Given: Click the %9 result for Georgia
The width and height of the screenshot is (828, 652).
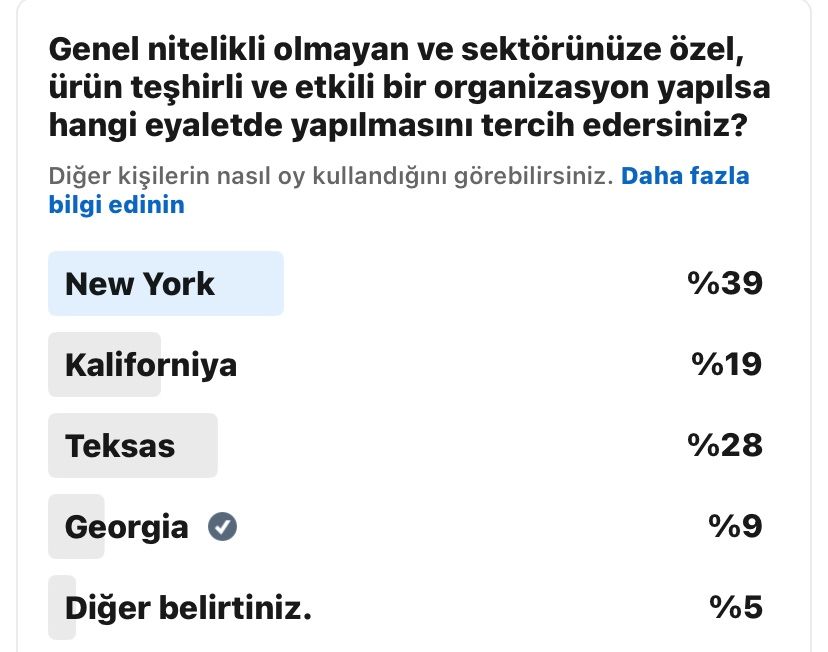Looking at the screenshot, I should click(737, 527).
